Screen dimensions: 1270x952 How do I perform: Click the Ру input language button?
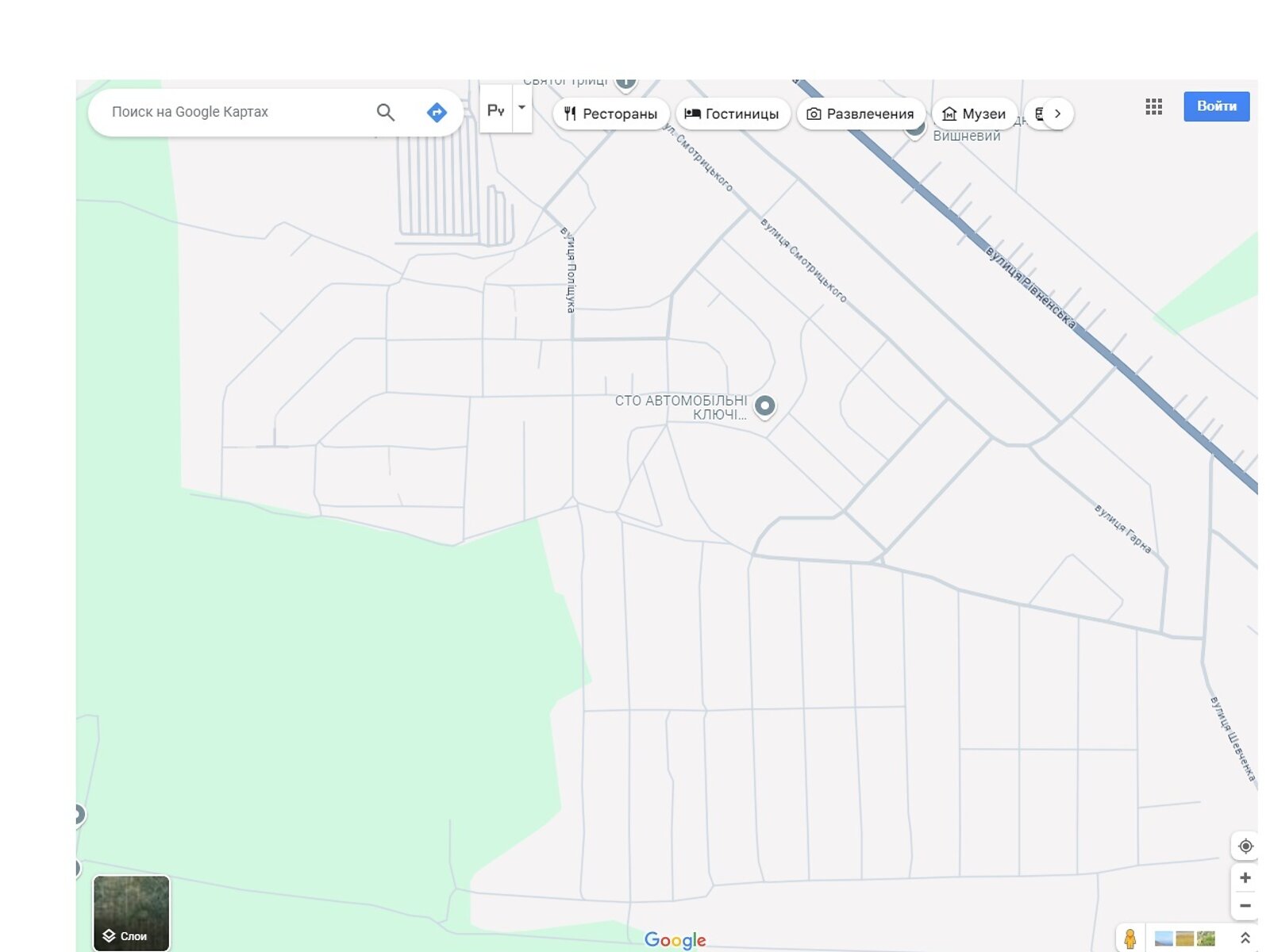(x=496, y=110)
